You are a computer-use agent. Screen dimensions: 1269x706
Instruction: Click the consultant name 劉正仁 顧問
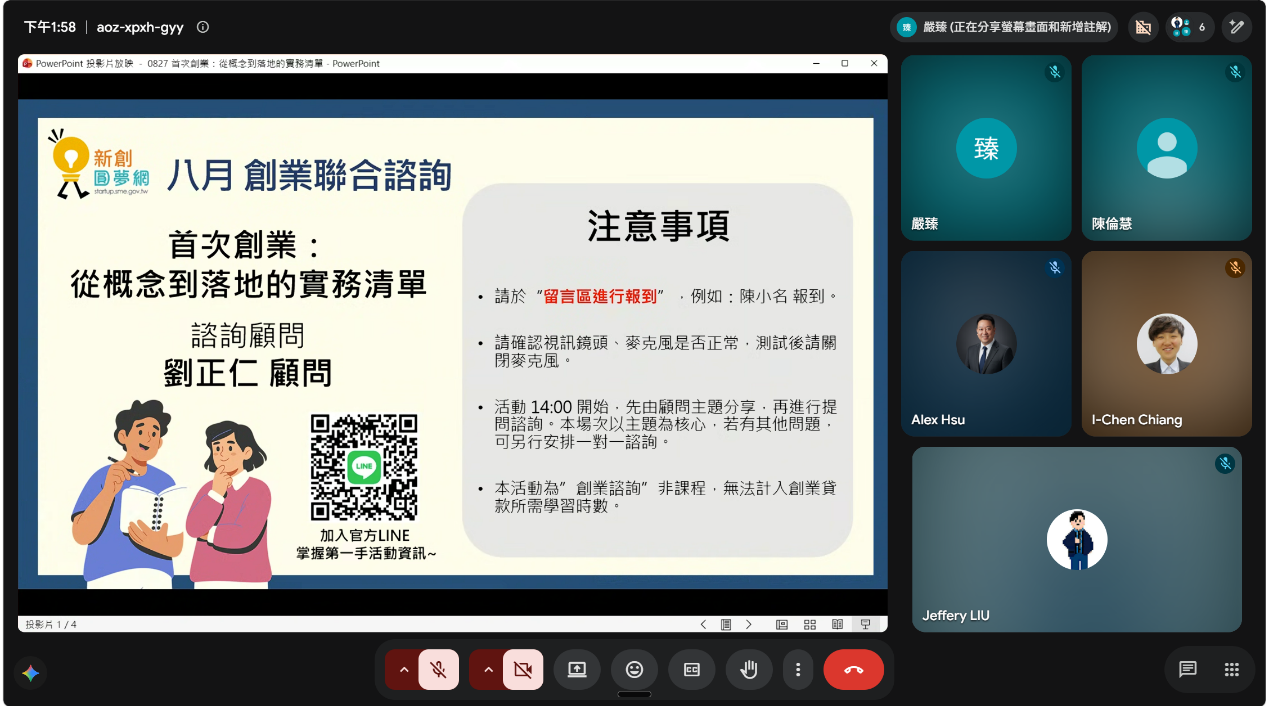[x=248, y=374]
